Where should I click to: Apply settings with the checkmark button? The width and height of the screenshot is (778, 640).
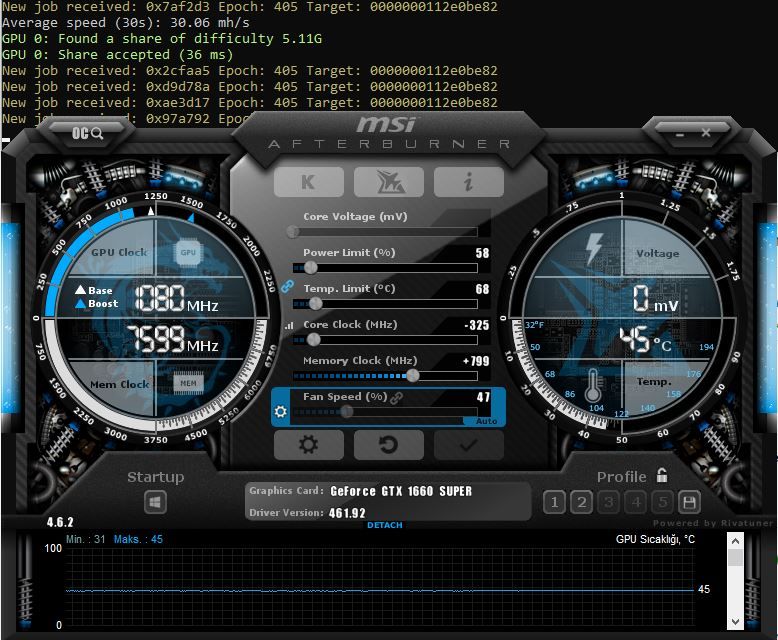tap(468, 445)
